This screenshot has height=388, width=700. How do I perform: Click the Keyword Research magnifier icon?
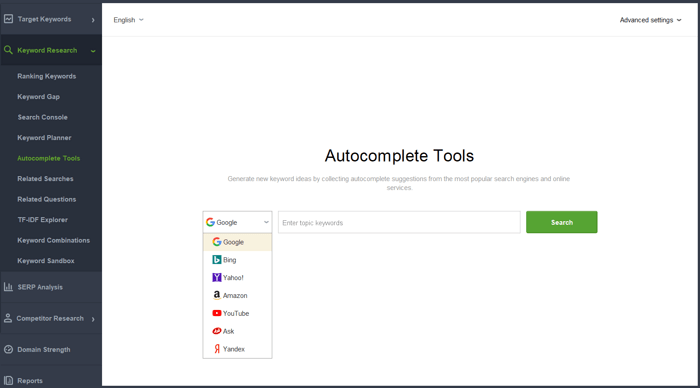[8, 50]
